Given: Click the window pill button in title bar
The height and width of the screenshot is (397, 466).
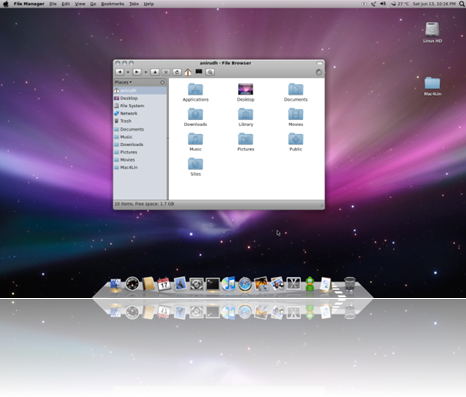Looking at the screenshot, I should [319, 63].
